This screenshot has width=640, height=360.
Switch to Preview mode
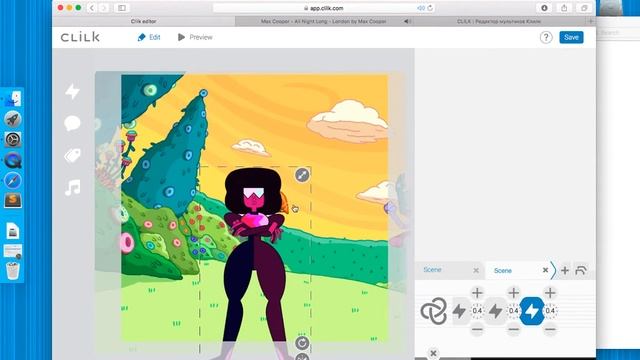(x=195, y=37)
